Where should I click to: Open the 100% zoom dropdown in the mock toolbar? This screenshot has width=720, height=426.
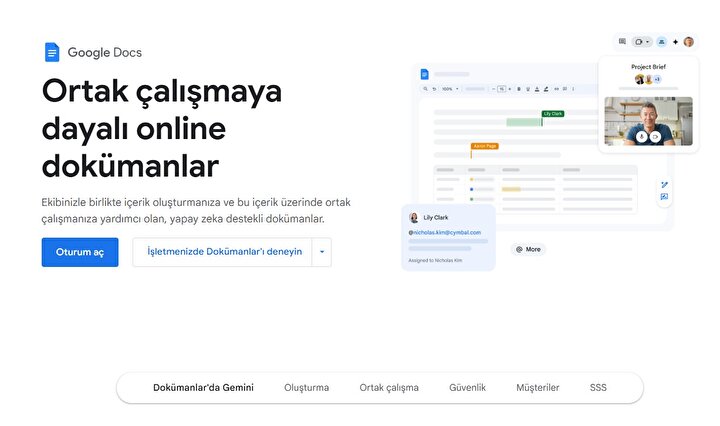[450, 89]
